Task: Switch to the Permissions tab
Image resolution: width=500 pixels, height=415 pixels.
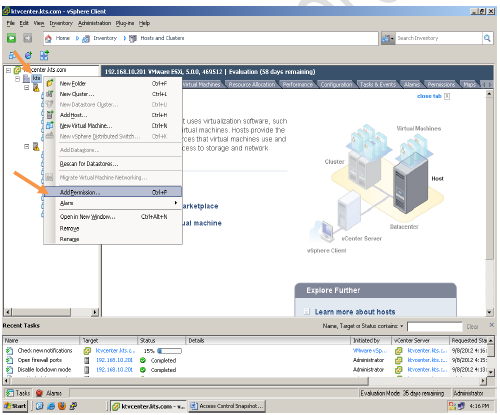Action: tap(441, 84)
